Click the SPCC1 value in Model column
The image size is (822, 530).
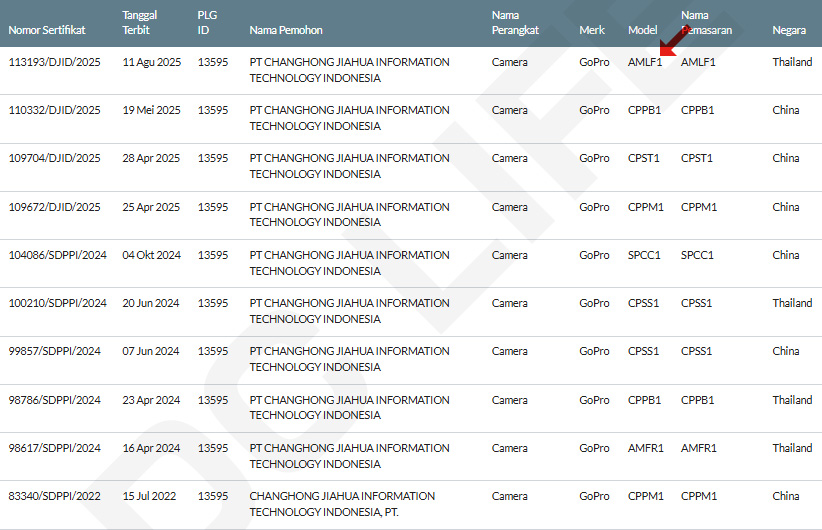(x=644, y=255)
